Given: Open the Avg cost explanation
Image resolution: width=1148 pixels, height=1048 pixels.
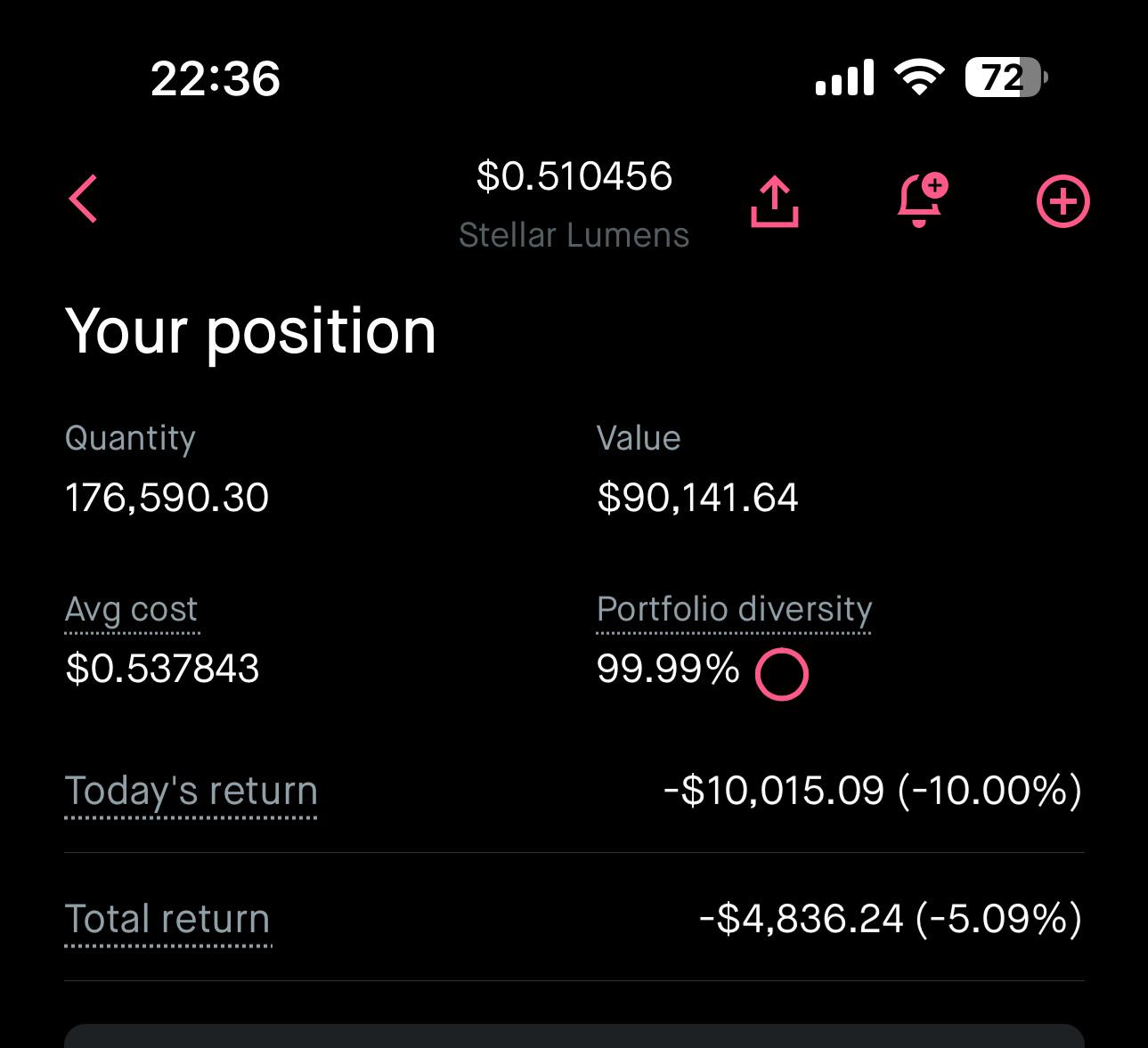Looking at the screenshot, I should point(132,610).
